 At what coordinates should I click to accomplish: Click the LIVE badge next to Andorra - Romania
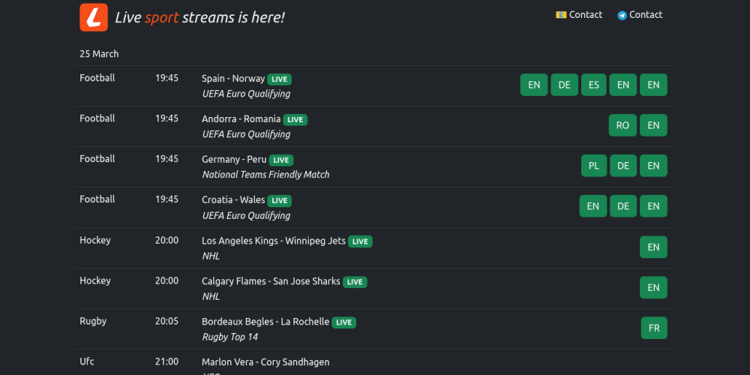[295, 120]
